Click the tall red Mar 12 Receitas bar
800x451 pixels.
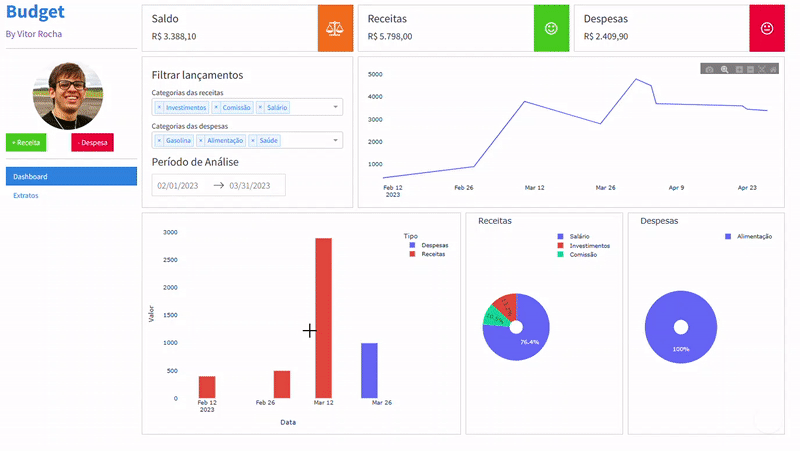click(323, 318)
